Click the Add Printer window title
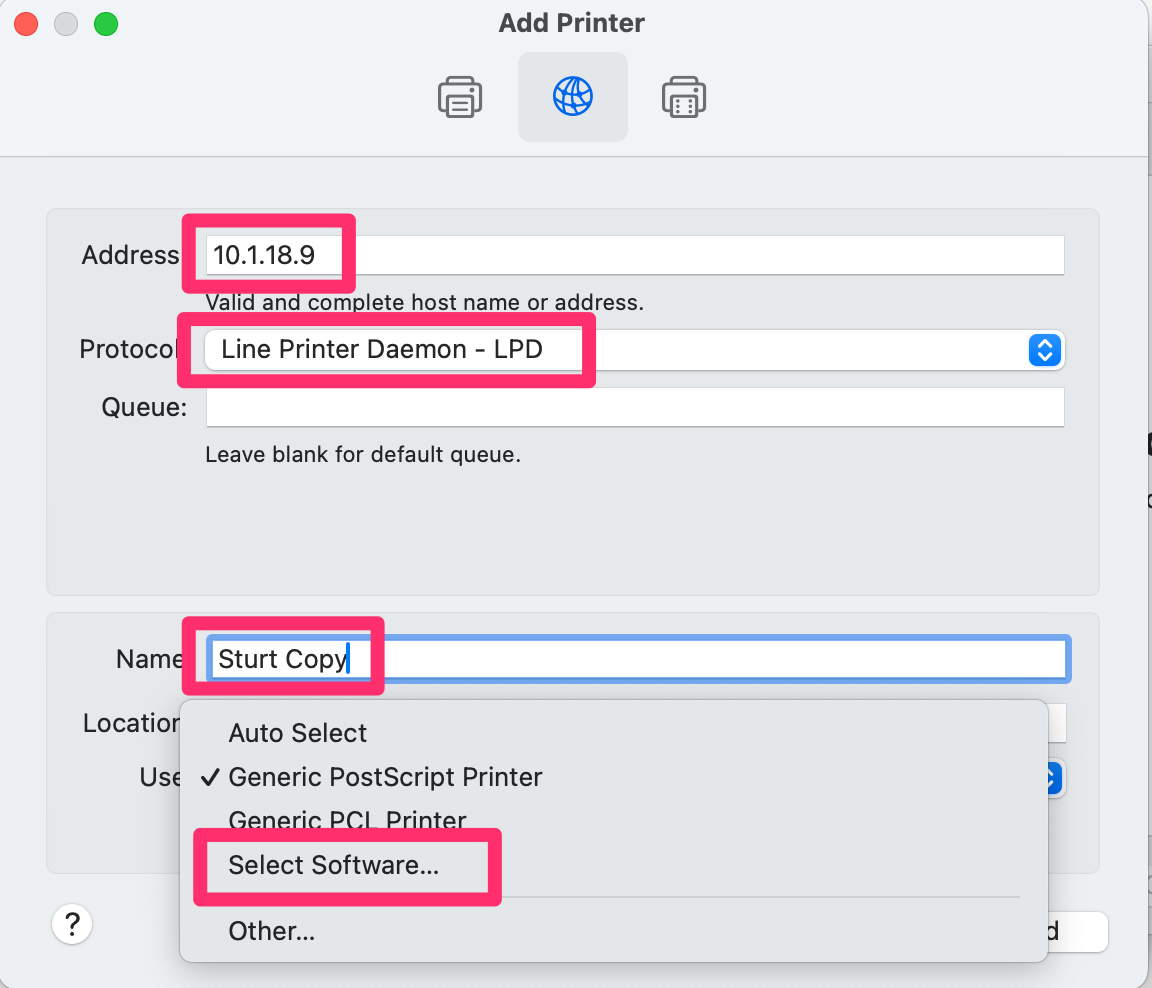Image resolution: width=1152 pixels, height=988 pixels. [x=571, y=23]
